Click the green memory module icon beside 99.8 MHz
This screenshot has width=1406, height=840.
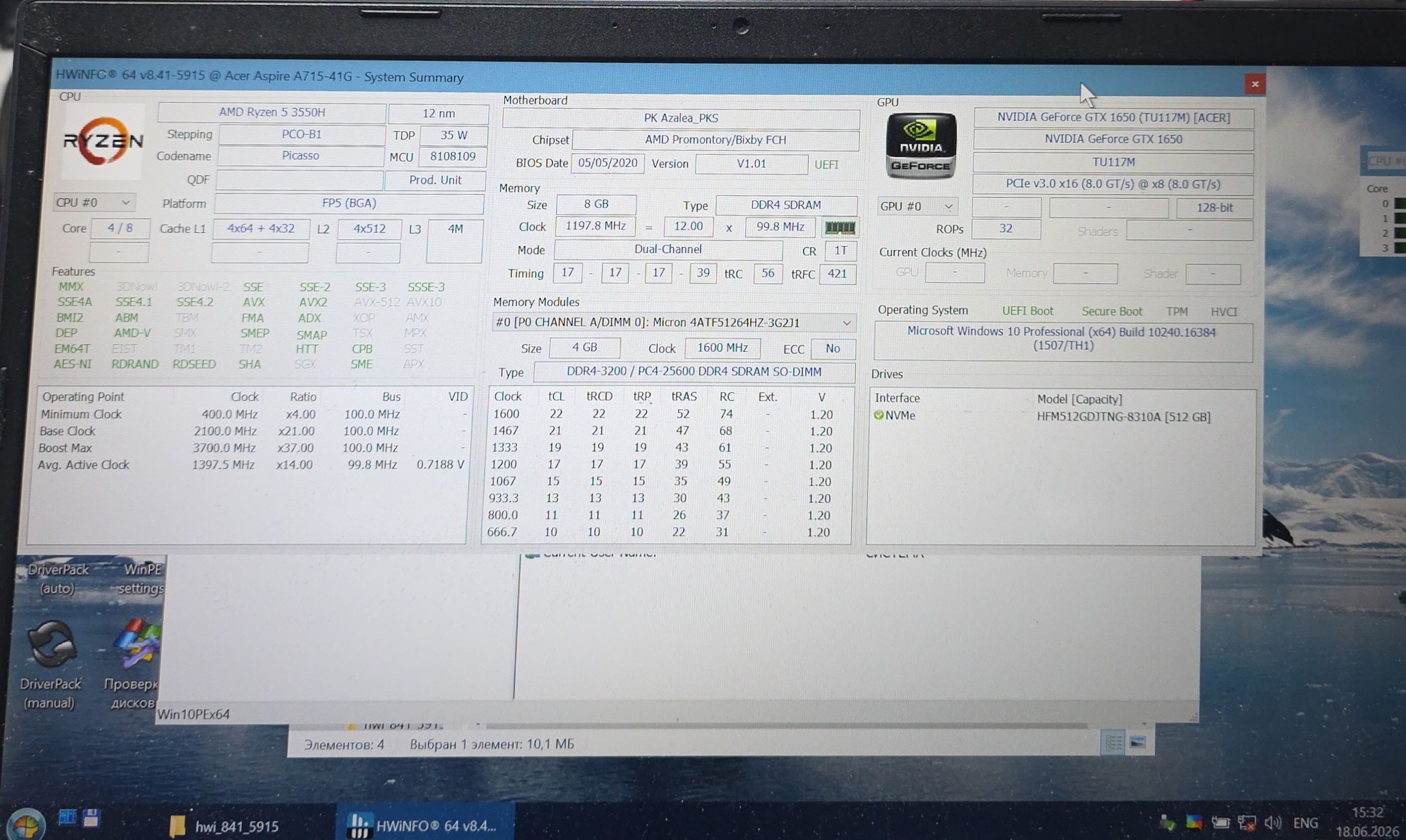tap(840, 228)
